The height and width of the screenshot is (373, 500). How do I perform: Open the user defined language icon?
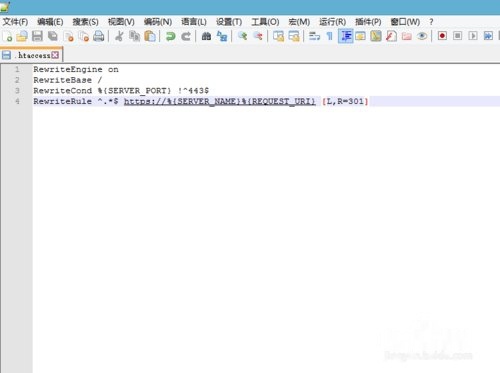(360, 36)
